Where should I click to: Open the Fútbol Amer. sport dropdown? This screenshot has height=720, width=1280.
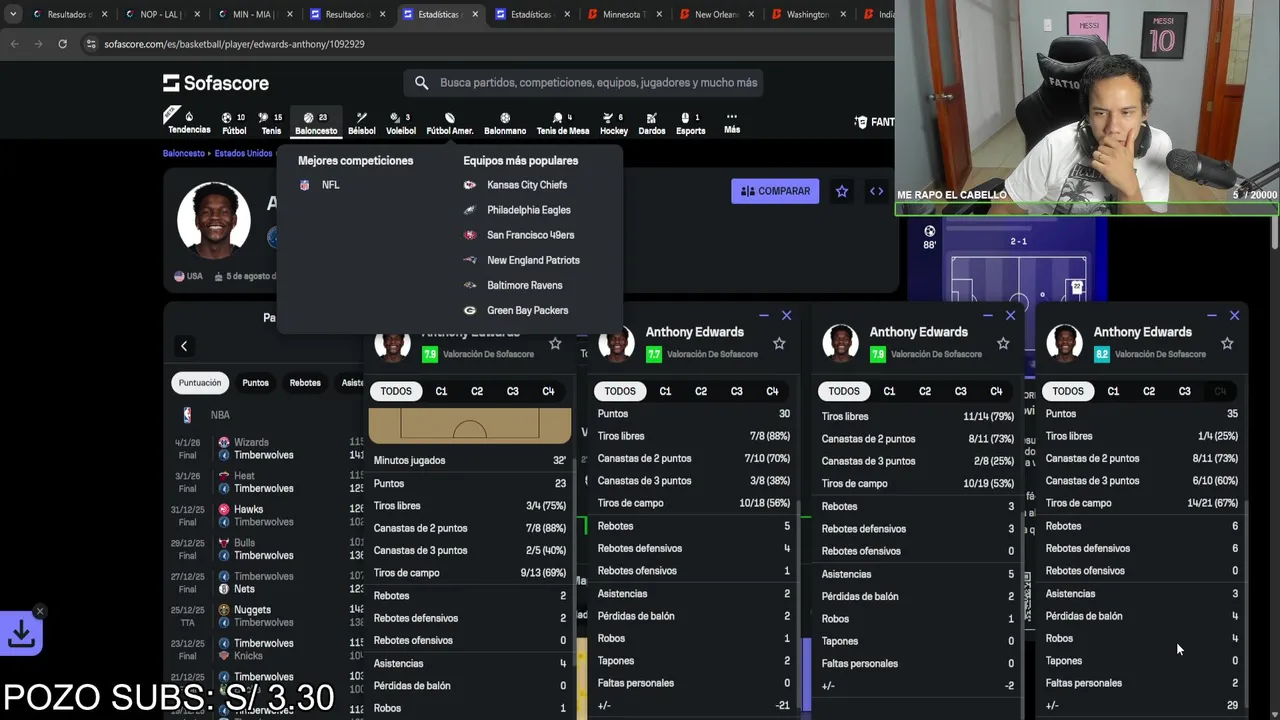point(450,122)
